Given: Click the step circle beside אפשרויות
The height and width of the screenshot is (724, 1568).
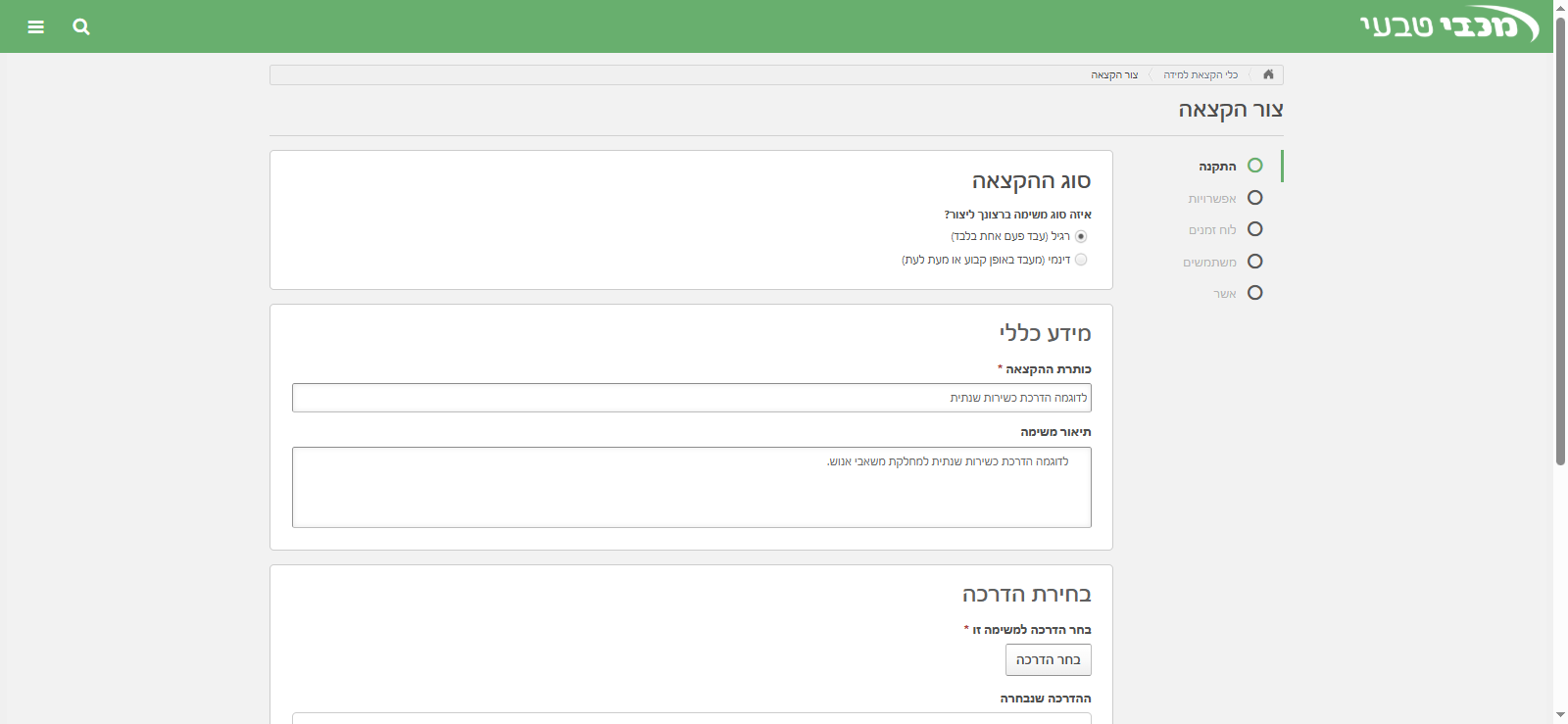Looking at the screenshot, I should [x=1254, y=198].
